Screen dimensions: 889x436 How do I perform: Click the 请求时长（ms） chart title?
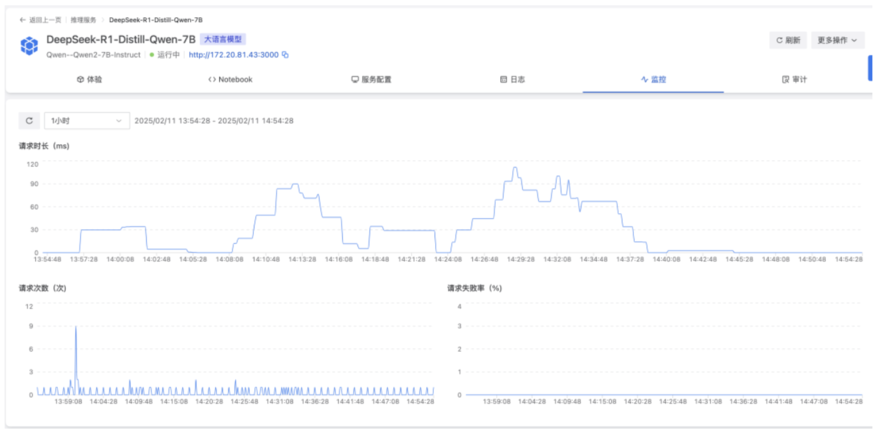point(44,146)
